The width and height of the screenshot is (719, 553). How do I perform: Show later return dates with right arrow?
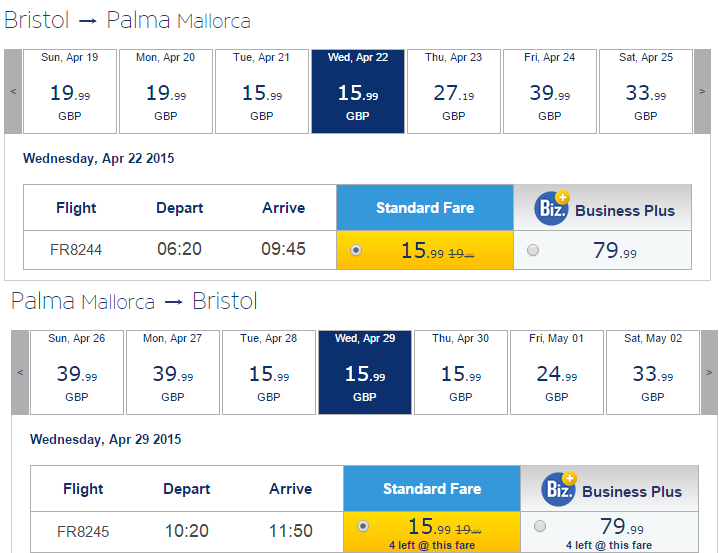709,372
